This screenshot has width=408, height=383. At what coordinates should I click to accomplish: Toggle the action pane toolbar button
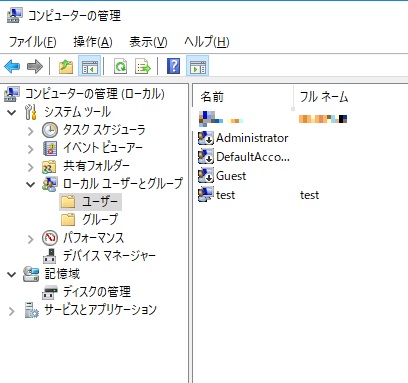click(198, 66)
